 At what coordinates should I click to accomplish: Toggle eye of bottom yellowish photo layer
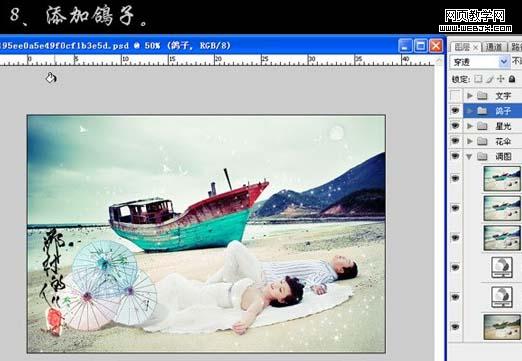(455, 327)
